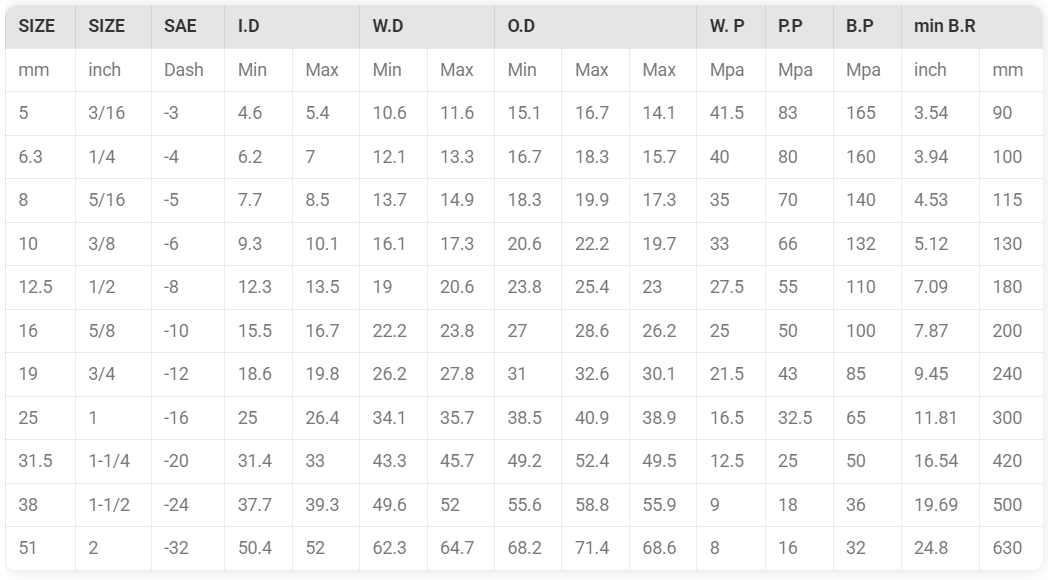Image resolution: width=1050 pixels, height=580 pixels.
Task: Select the -4 SAE dash cell
Action: click(188, 157)
